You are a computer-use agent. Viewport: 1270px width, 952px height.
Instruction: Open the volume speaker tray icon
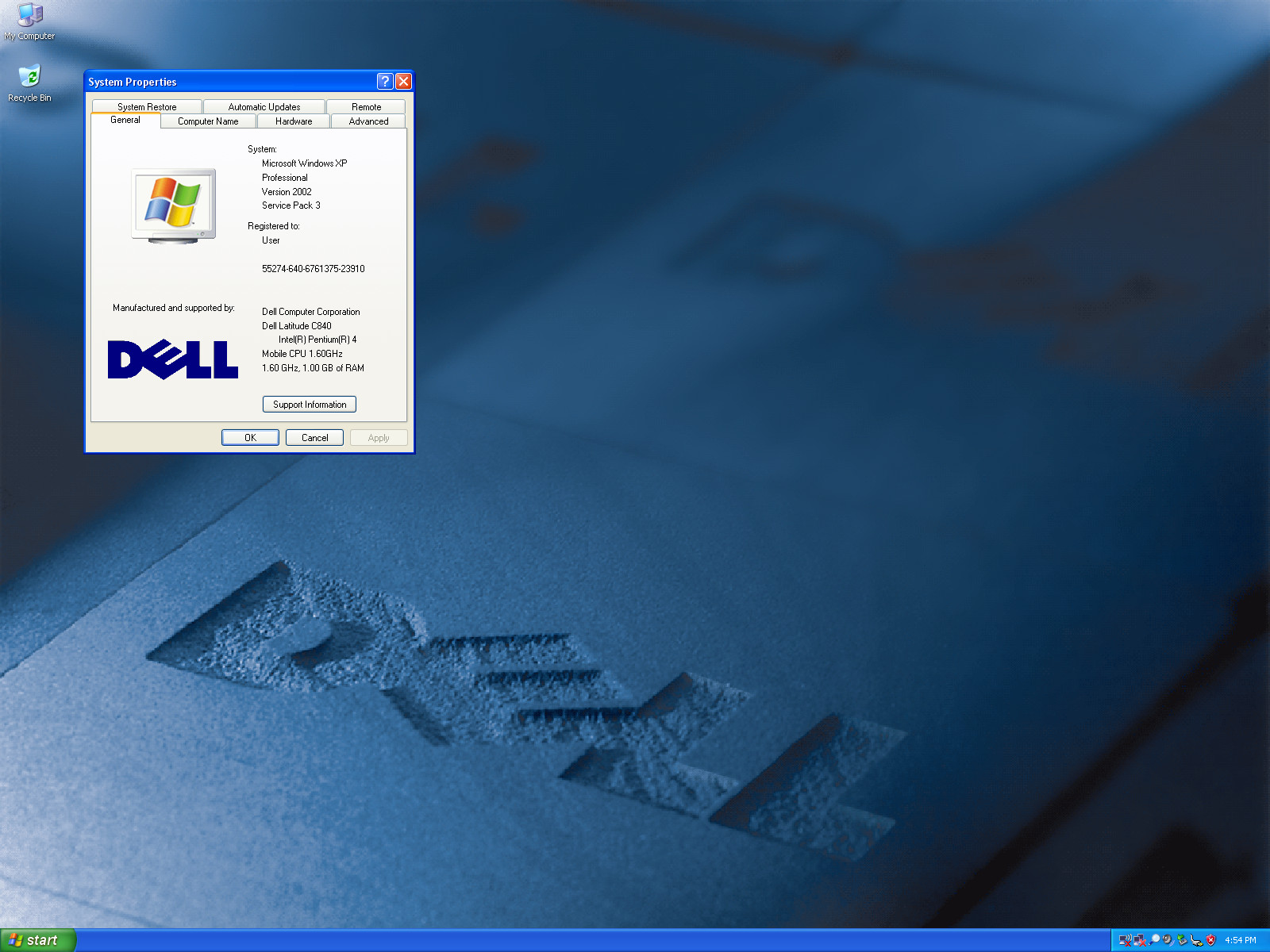pyautogui.click(x=1168, y=940)
